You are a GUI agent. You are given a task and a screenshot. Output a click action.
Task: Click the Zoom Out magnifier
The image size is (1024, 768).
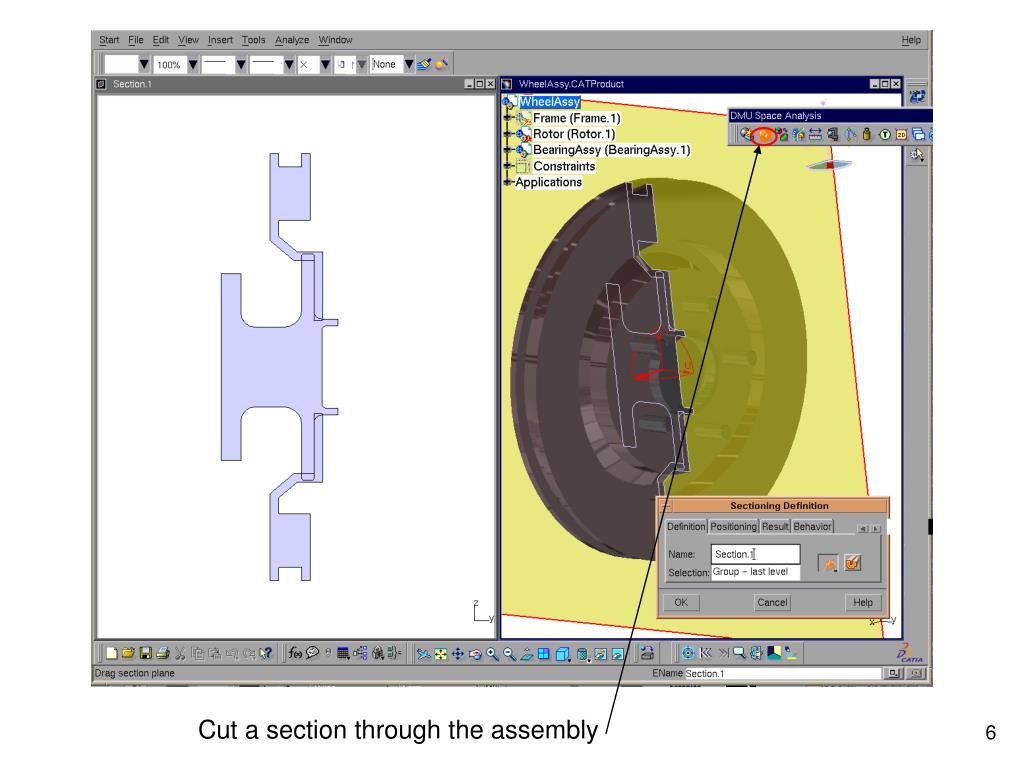tap(509, 654)
